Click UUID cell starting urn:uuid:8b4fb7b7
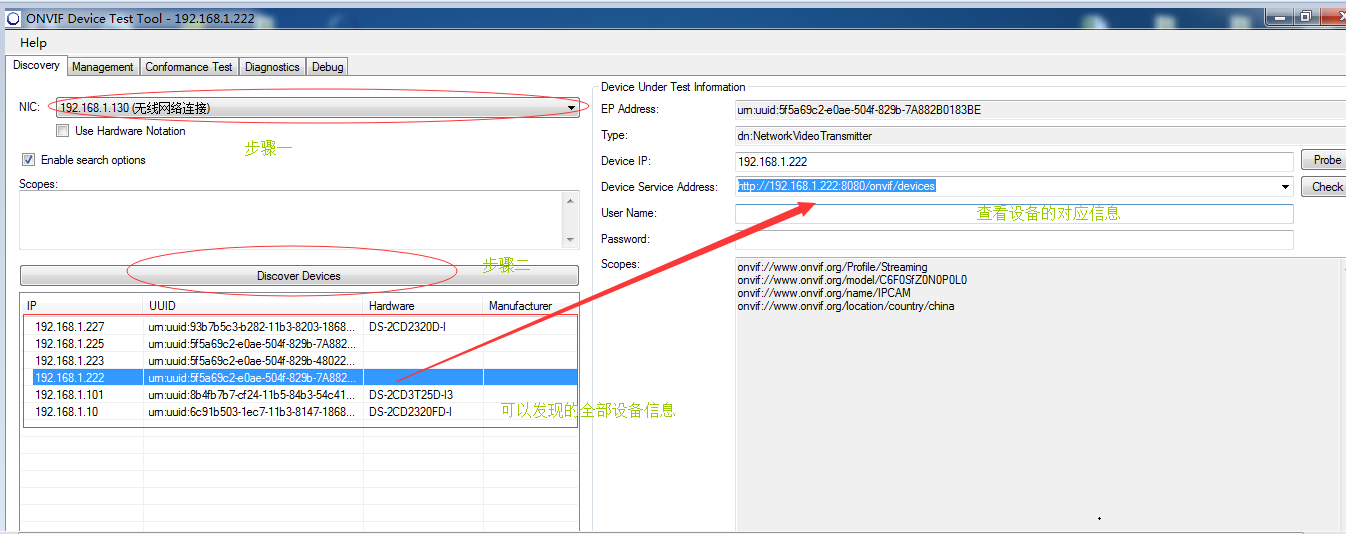The width and height of the screenshot is (1346, 534). pos(253,395)
